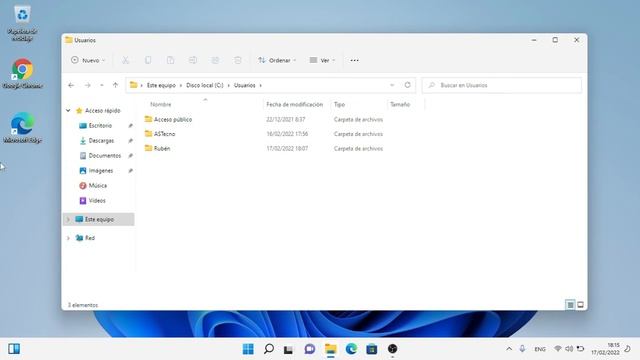Open taskbar search magnifier
The height and width of the screenshot is (360, 640).
pyautogui.click(x=269, y=349)
